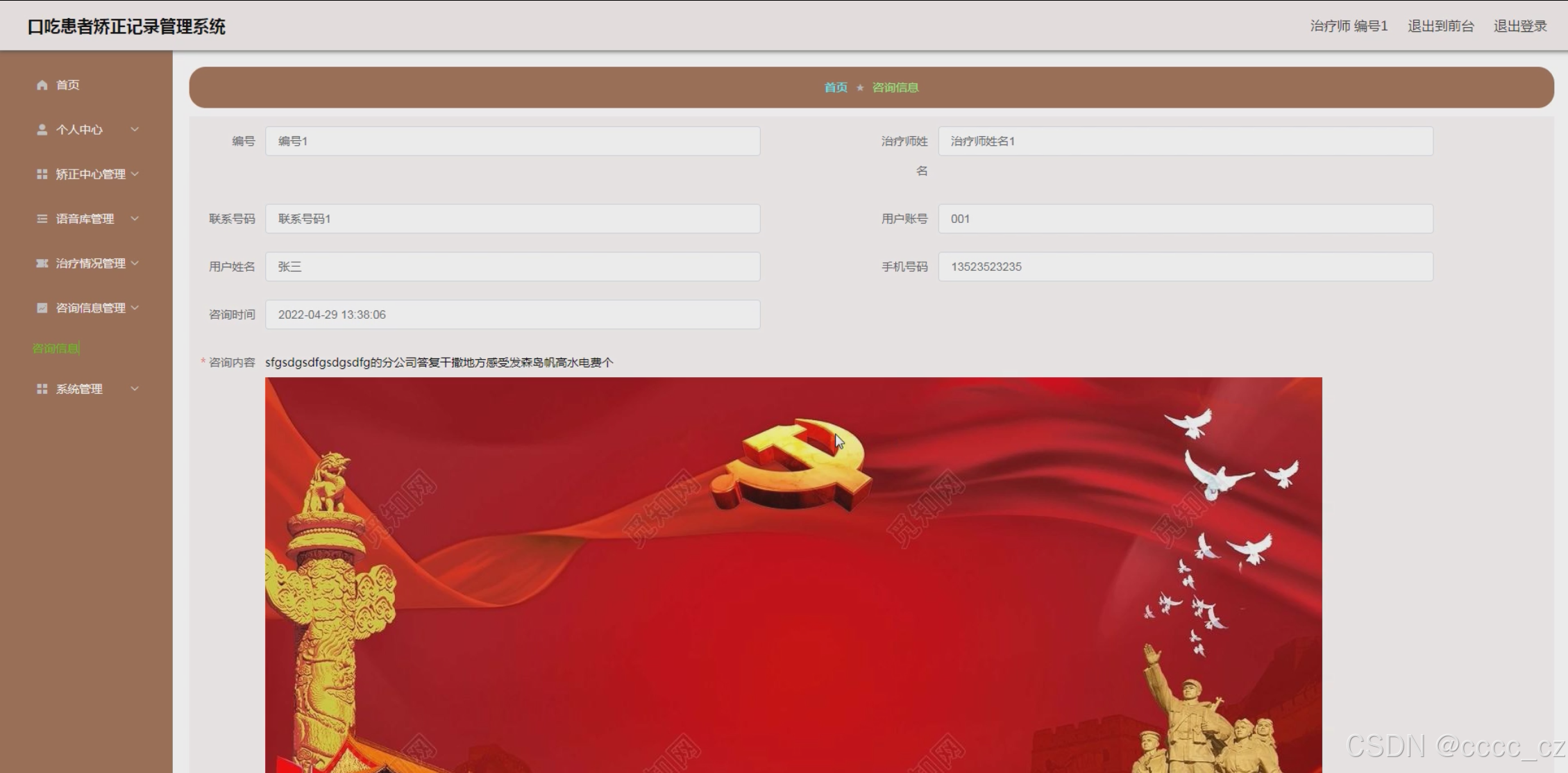The width and height of the screenshot is (1568, 773).
Task: Click the red banner image in 咨询内容
Action: coord(793,575)
